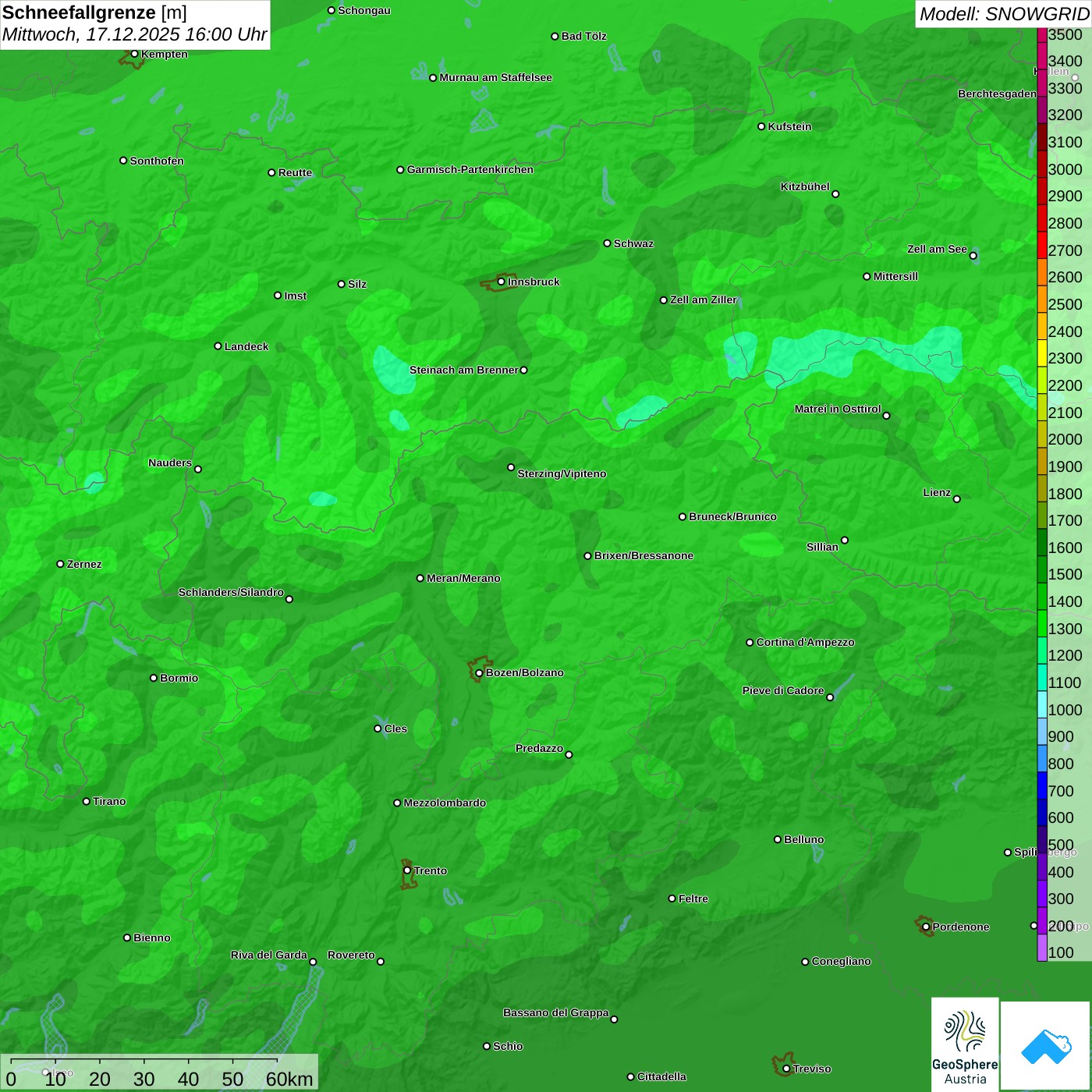This screenshot has height=1092, width=1092.
Task: Click the Cittadella label
Action: pos(661,1076)
